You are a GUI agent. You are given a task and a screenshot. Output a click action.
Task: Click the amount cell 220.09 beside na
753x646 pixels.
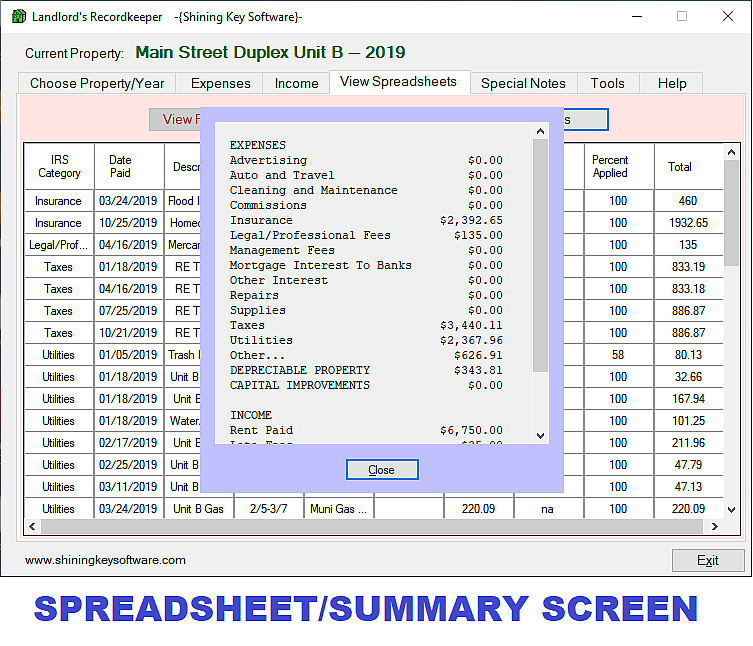point(478,509)
